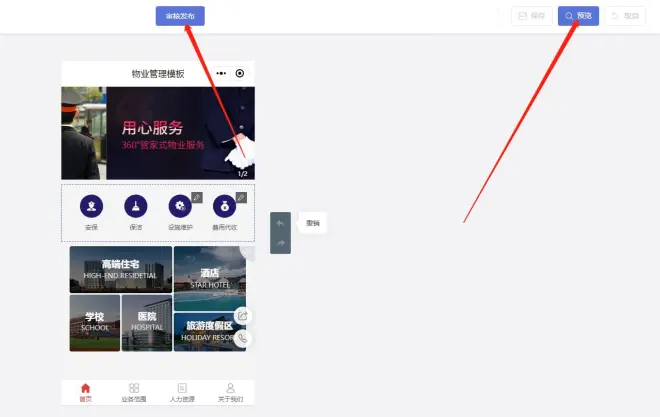Tap the floating phone call icon
Screen dimensions: 660x417
point(242,338)
